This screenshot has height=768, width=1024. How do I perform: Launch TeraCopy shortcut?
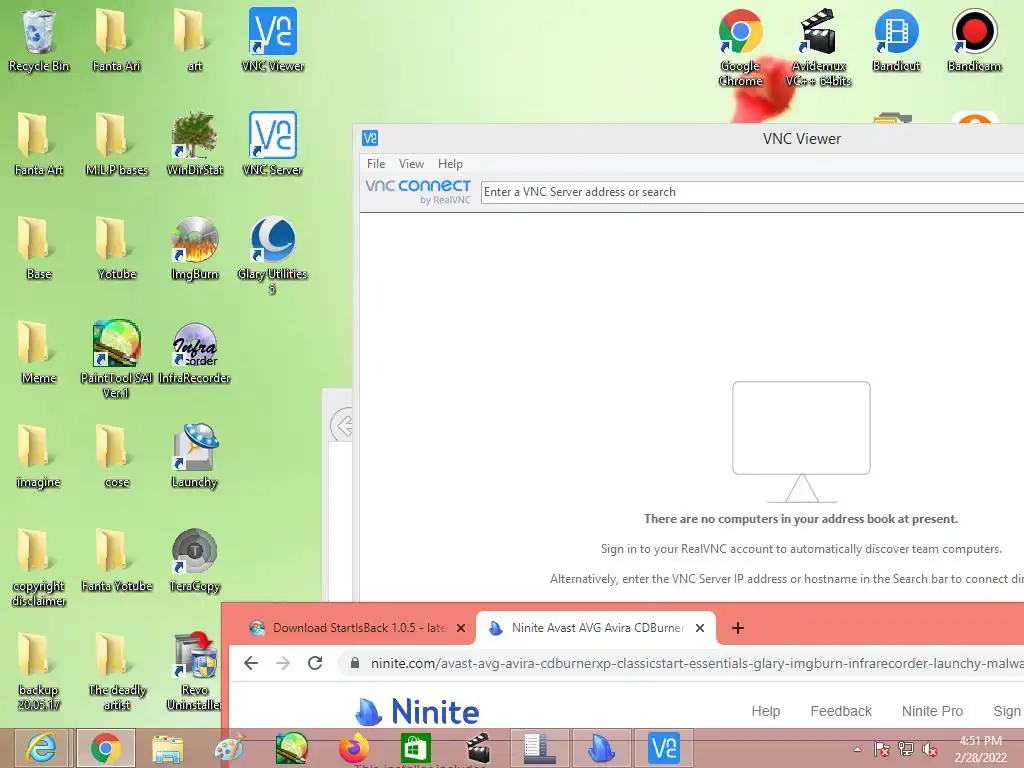point(194,560)
